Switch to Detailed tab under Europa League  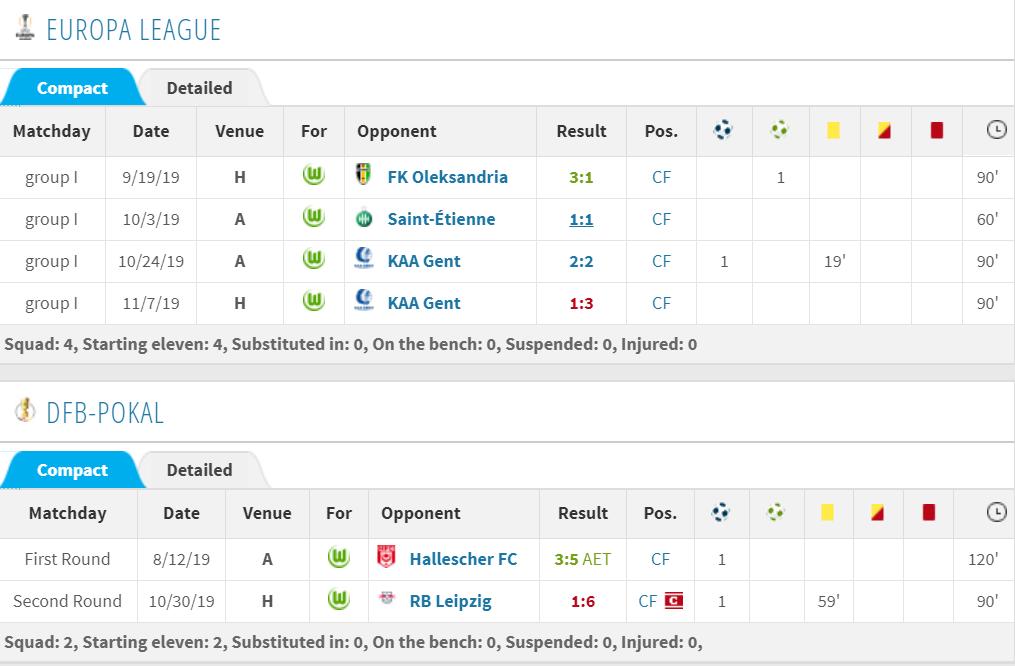pyautogui.click(x=199, y=88)
